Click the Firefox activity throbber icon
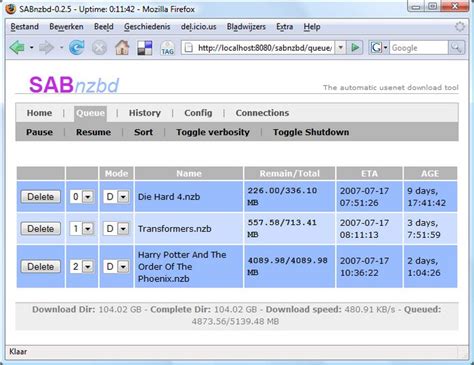 pyautogui.click(x=460, y=27)
